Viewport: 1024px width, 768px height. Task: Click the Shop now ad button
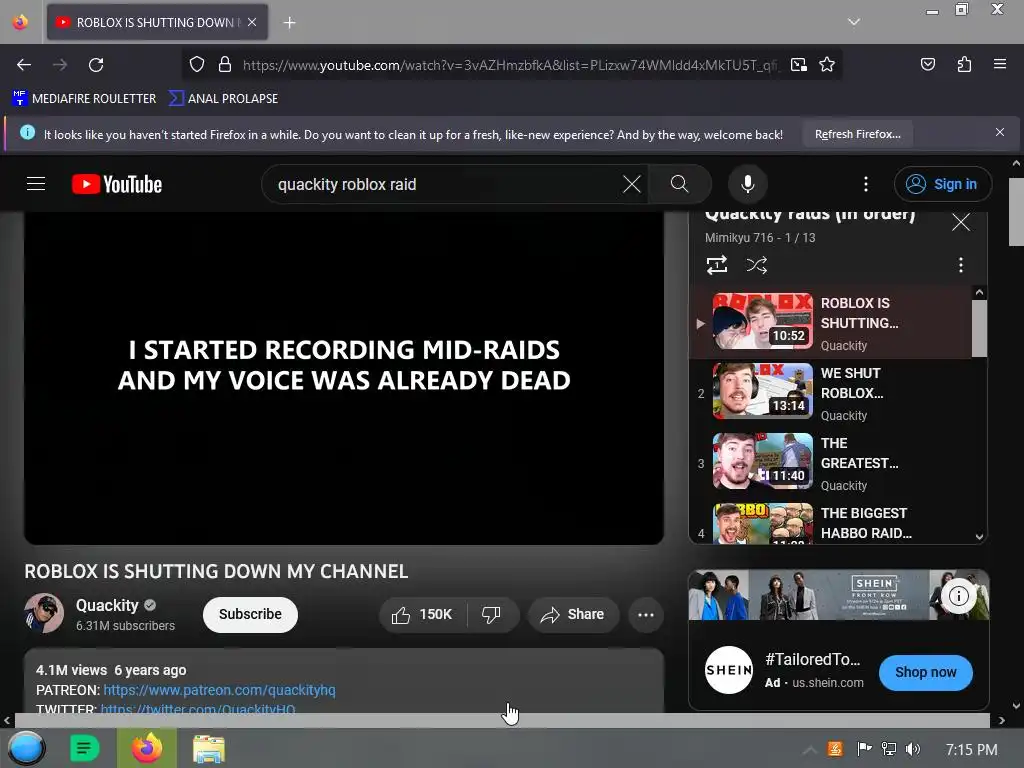[925, 672]
